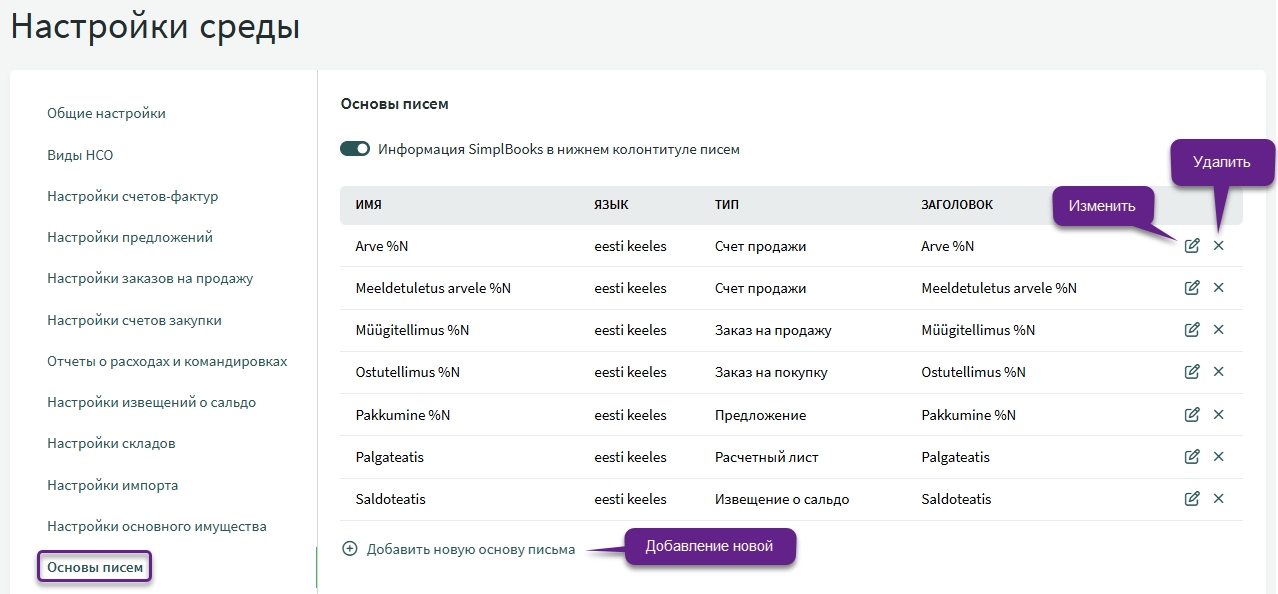Viewport: 1278px width, 594px height.
Task: Click the ТИП column header
Action: coord(727,205)
